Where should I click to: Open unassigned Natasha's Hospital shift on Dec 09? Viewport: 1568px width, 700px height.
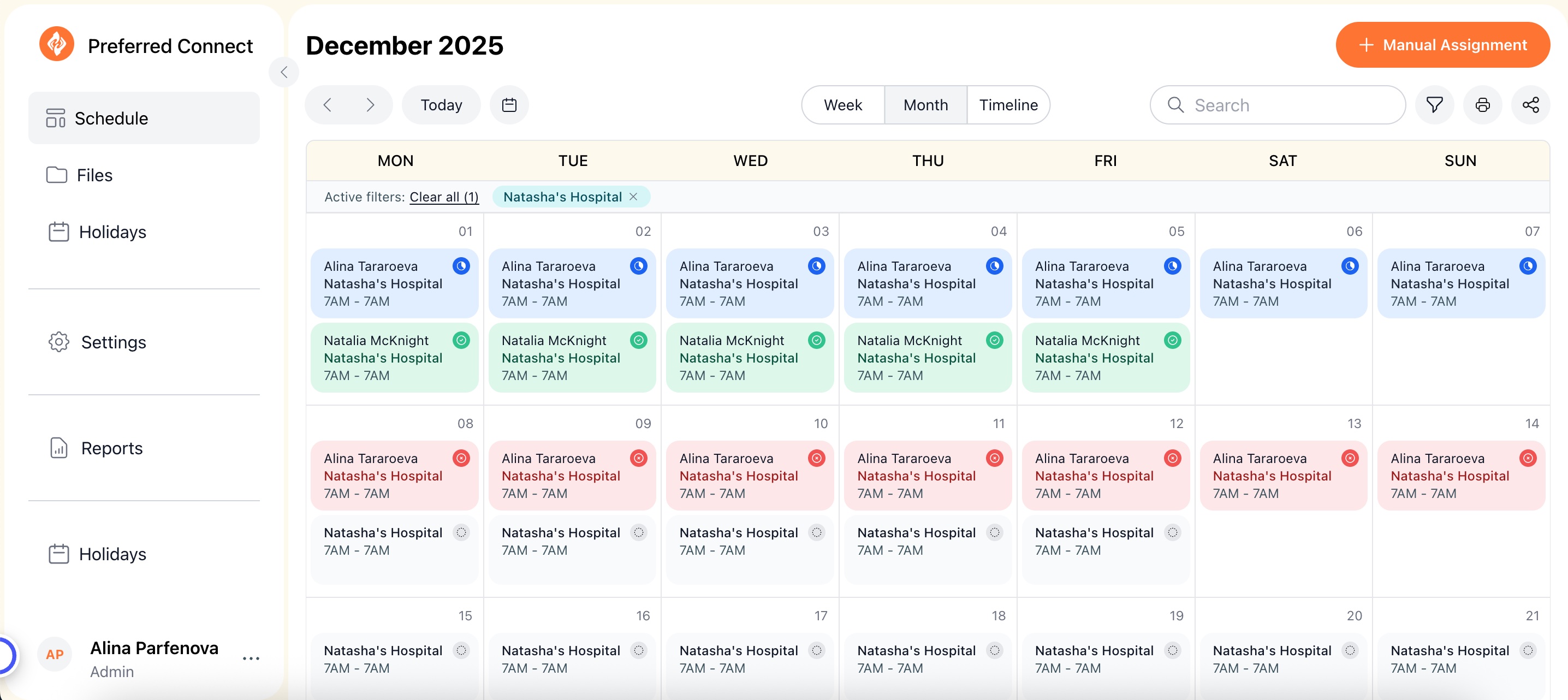click(x=572, y=550)
